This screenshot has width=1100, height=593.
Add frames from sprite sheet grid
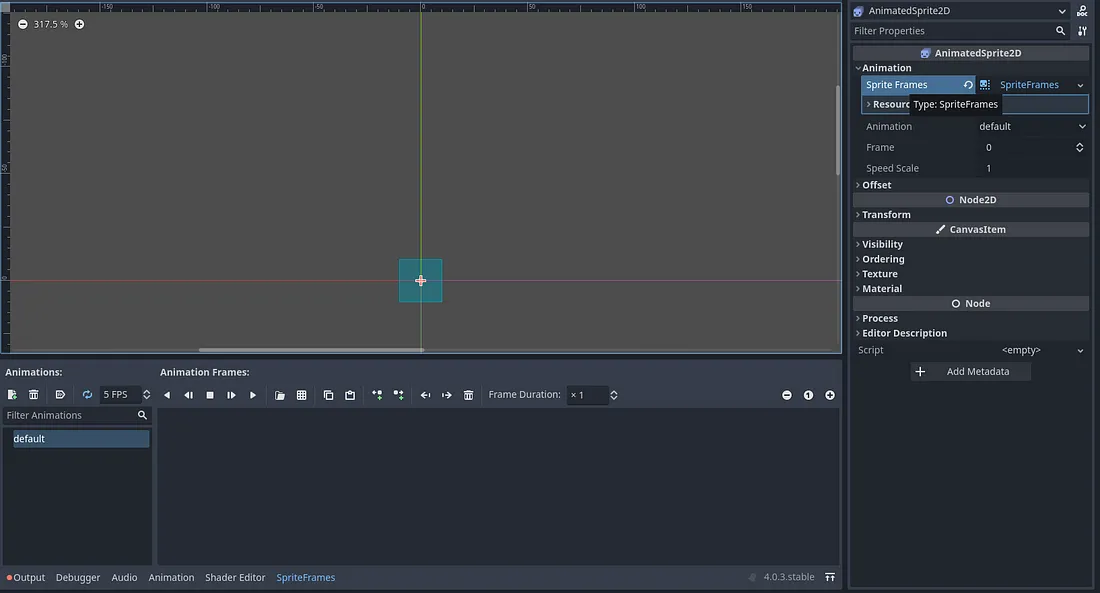[302, 395]
